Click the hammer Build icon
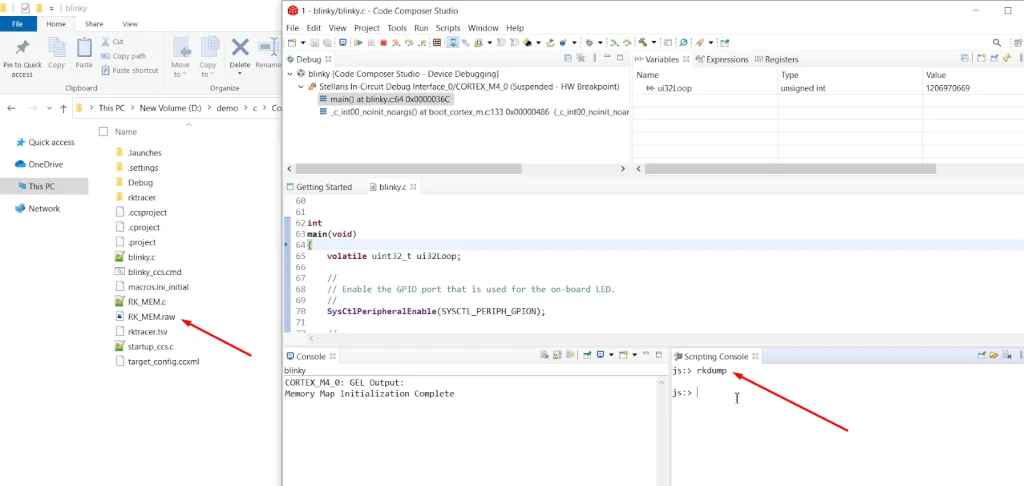1024x486 pixels. pyautogui.click(x=642, y=42)
